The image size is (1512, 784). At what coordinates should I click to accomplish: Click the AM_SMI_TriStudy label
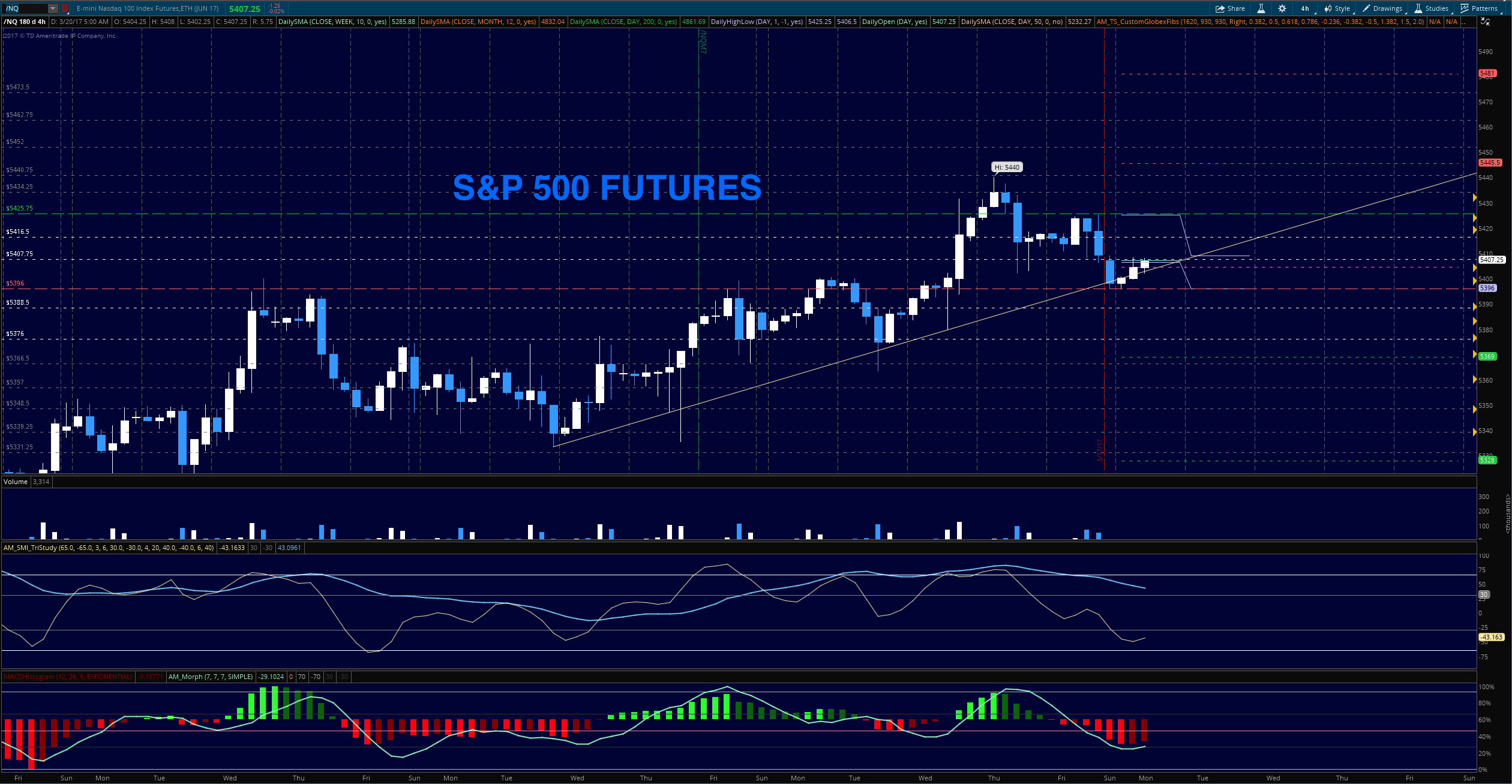tap(109, 548)
